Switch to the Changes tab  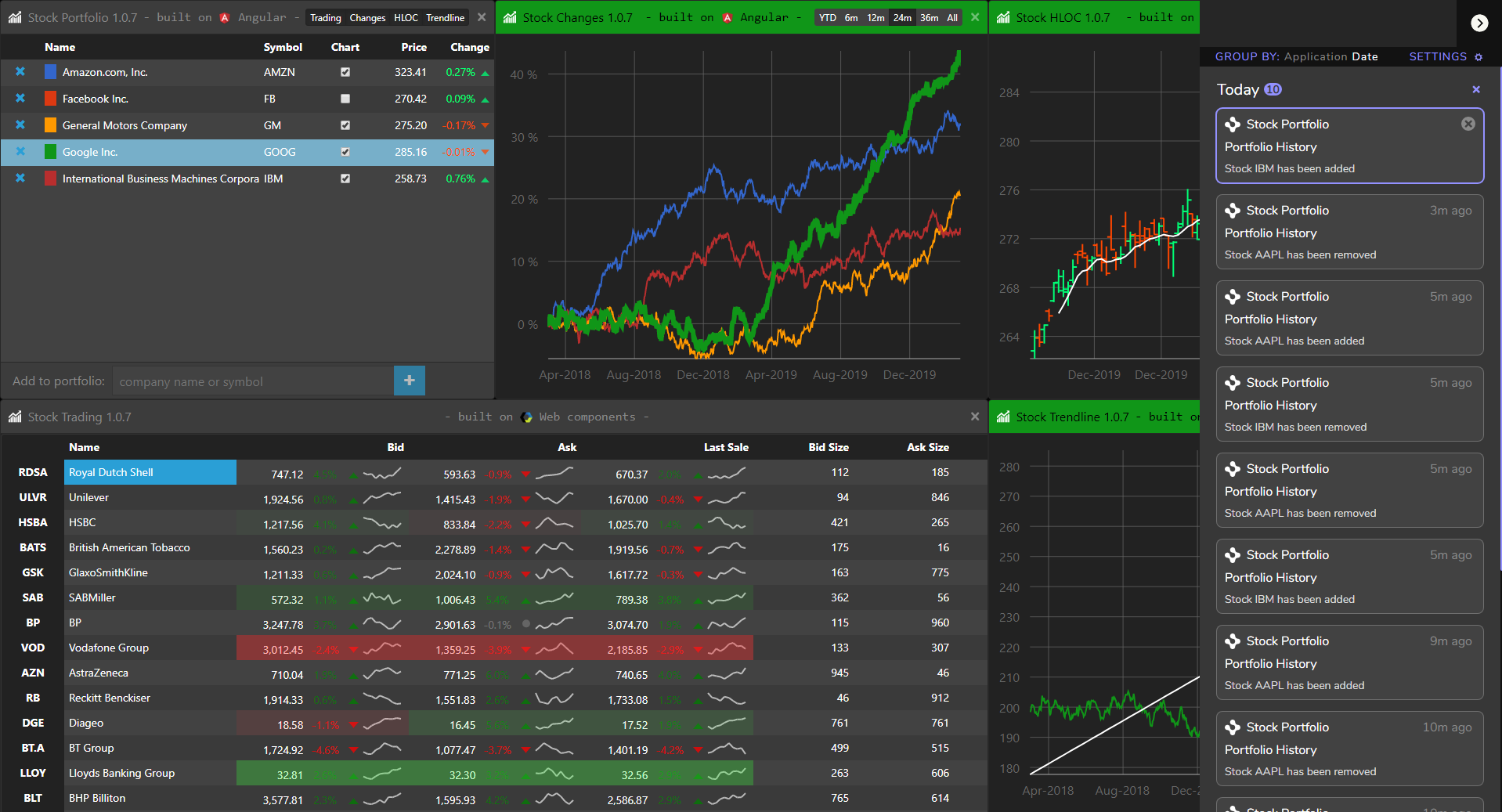tap(367, 17)
